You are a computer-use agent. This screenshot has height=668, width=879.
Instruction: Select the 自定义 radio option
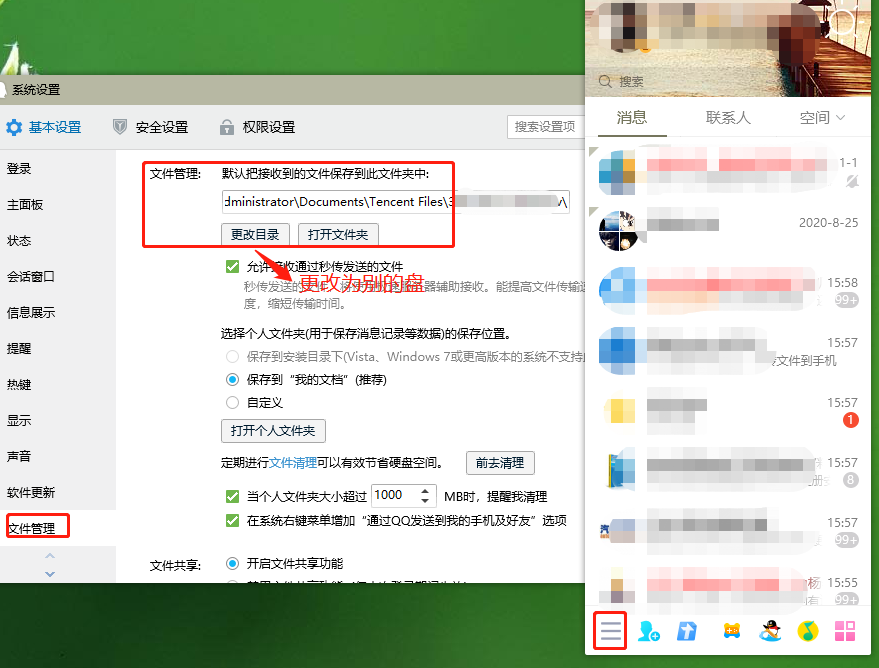tap(233, 403)
